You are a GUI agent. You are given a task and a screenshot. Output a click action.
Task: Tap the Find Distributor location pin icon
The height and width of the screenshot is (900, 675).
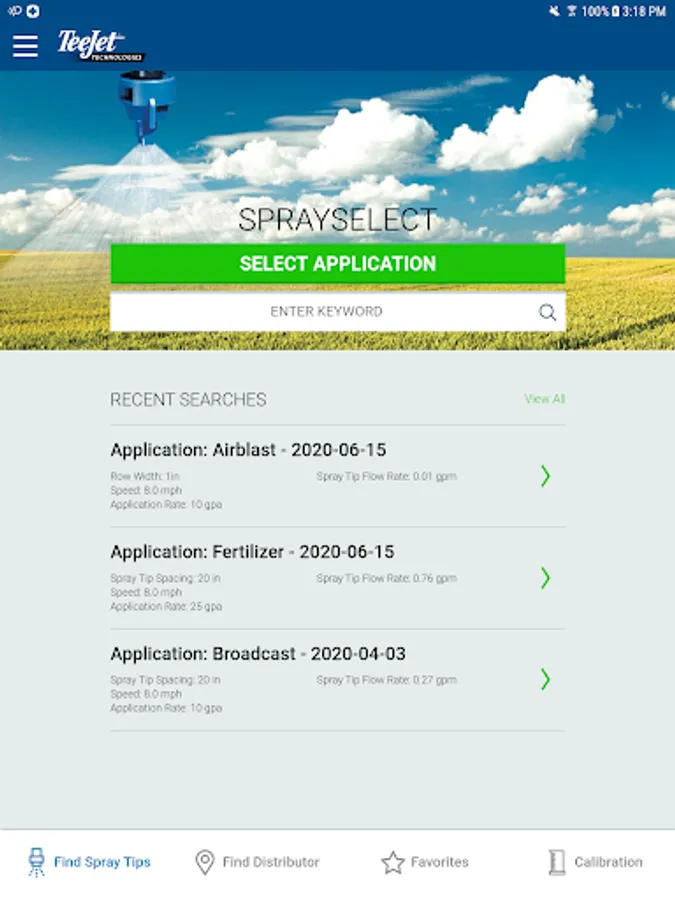click(205, 862)
